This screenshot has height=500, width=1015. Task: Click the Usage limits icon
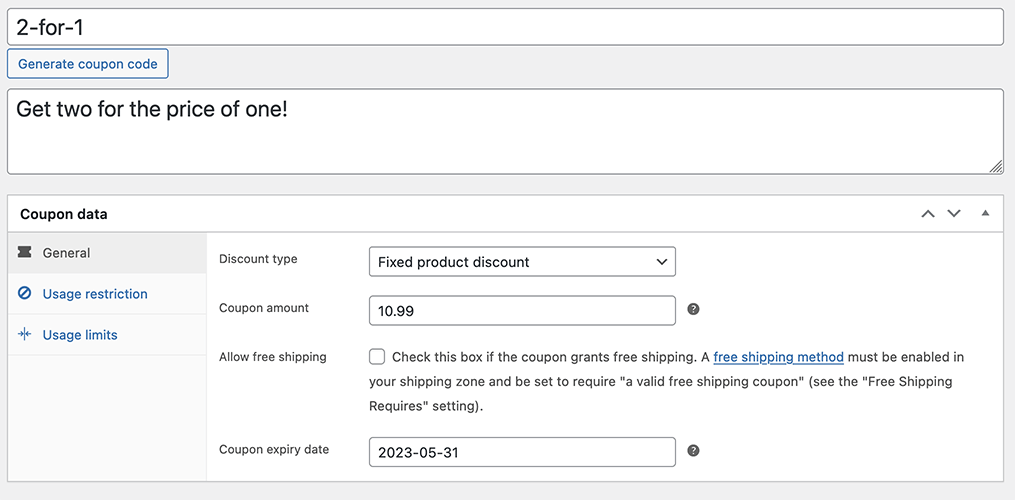[25, 335]
